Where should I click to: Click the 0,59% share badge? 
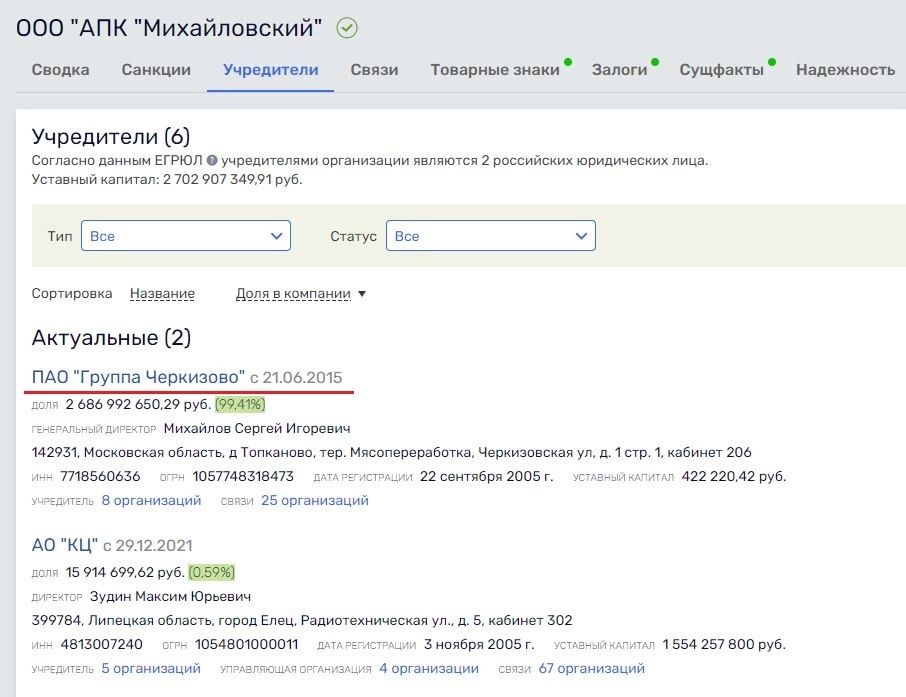click(x=211, y=573)
